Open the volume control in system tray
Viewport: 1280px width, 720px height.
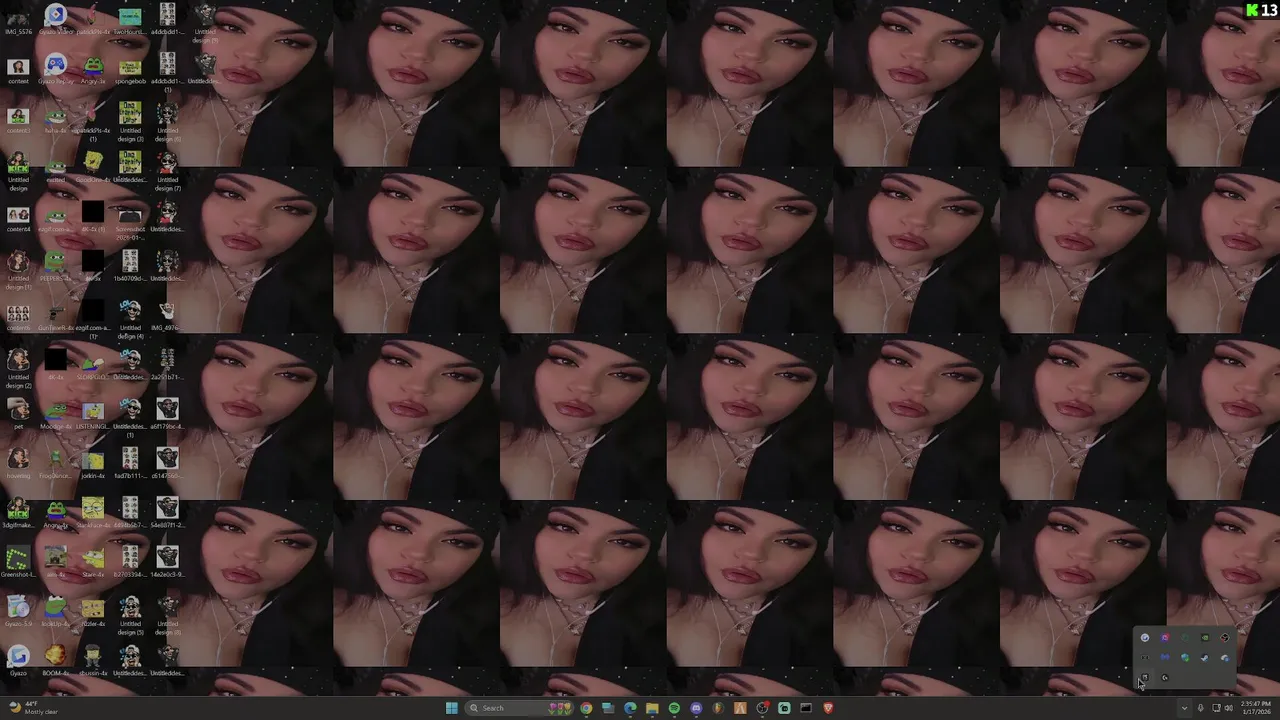[1229, 708]
